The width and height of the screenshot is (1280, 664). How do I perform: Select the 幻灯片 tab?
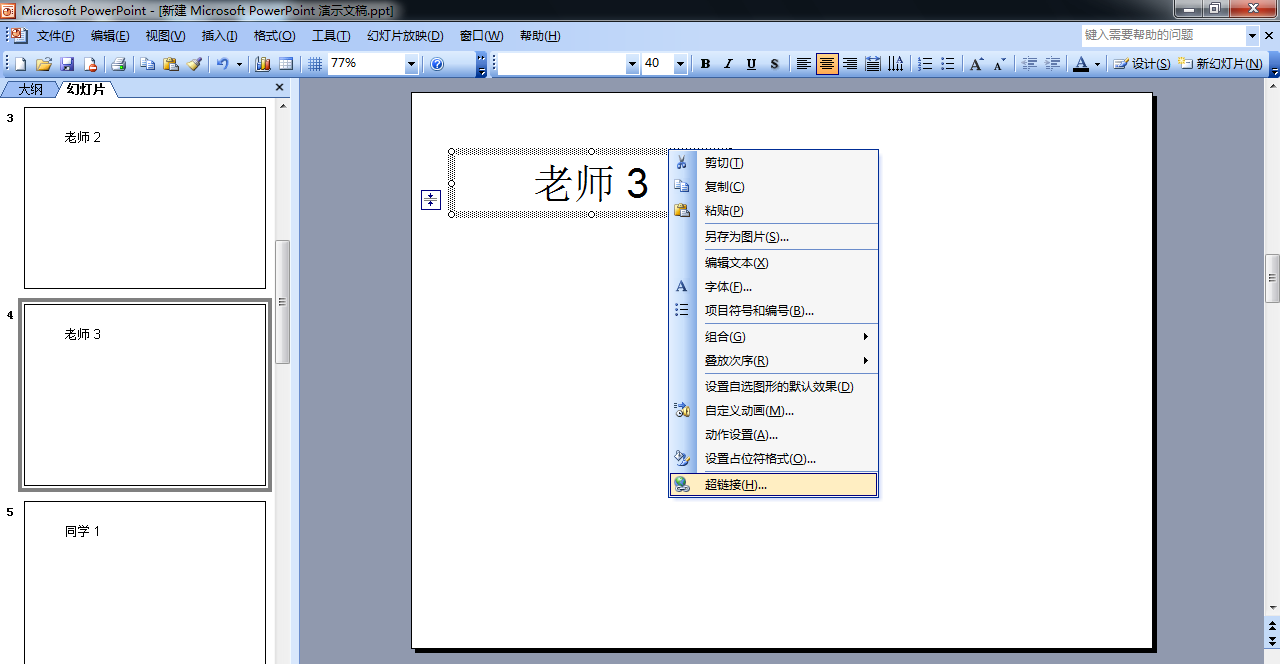[86, 89]
